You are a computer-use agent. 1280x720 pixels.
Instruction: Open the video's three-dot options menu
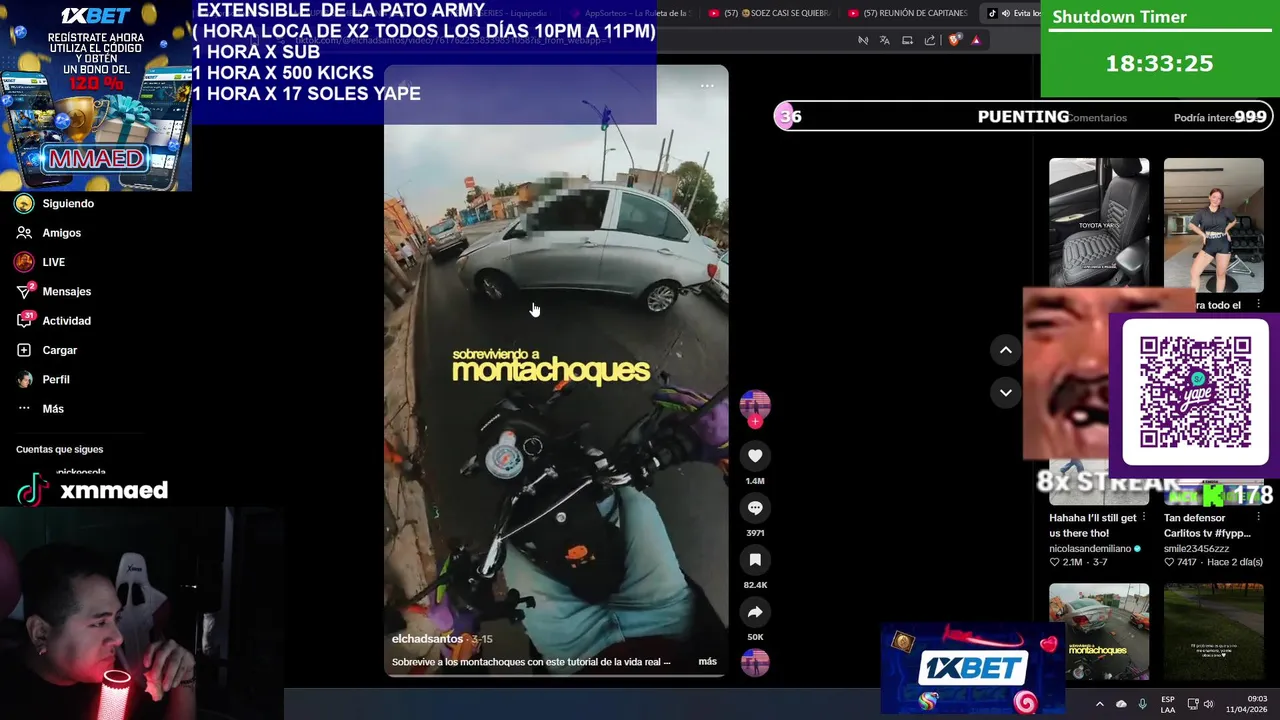[707, 86]
